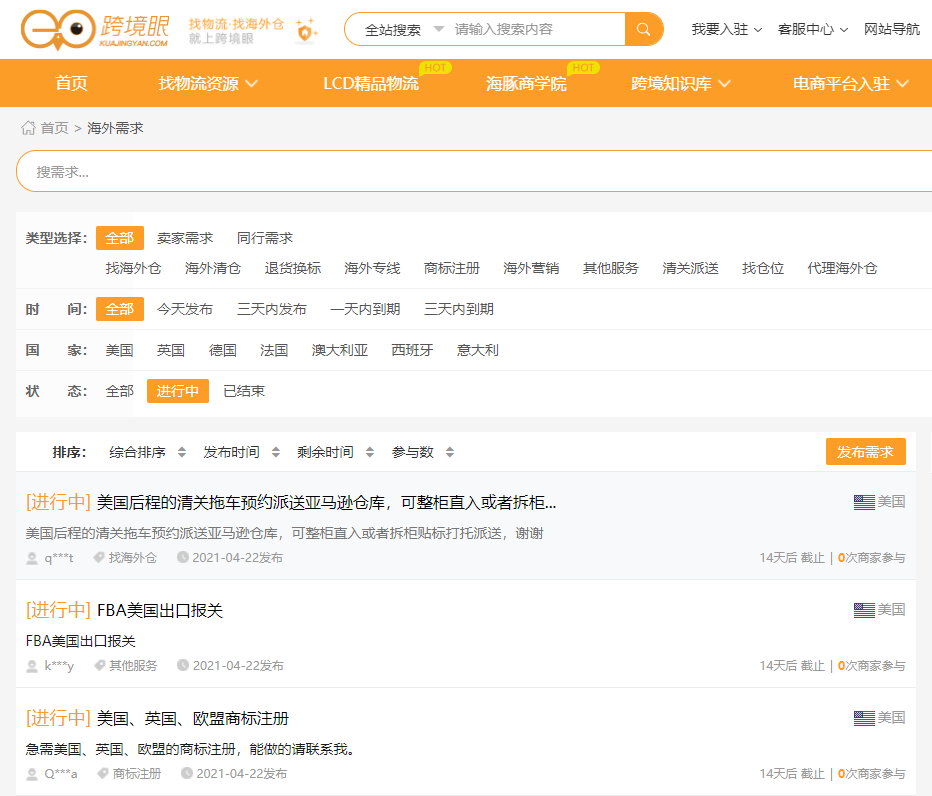Click the home icon in breadcrumb

coord(28,128)
